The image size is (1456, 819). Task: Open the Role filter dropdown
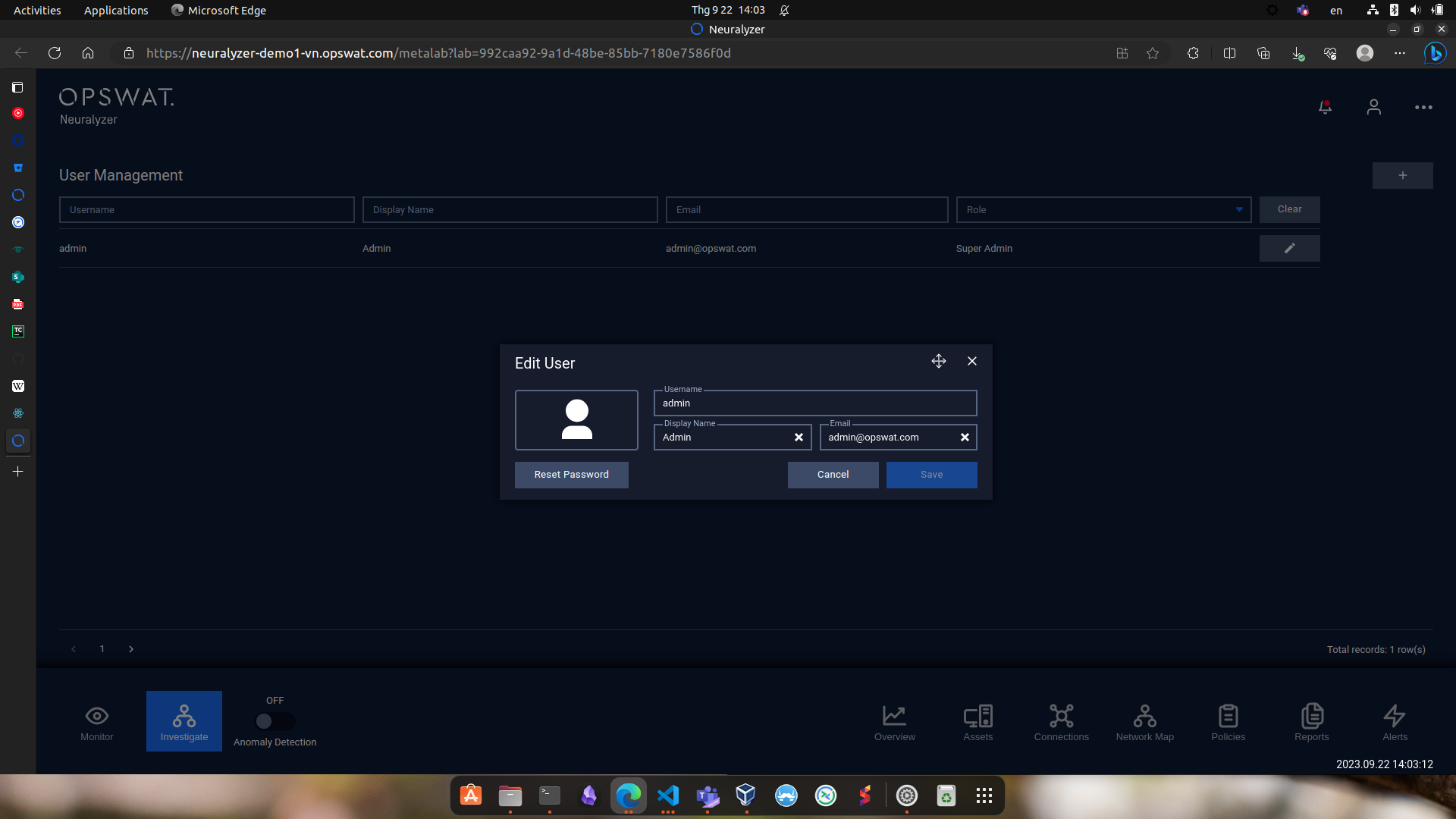(1104, 210)
